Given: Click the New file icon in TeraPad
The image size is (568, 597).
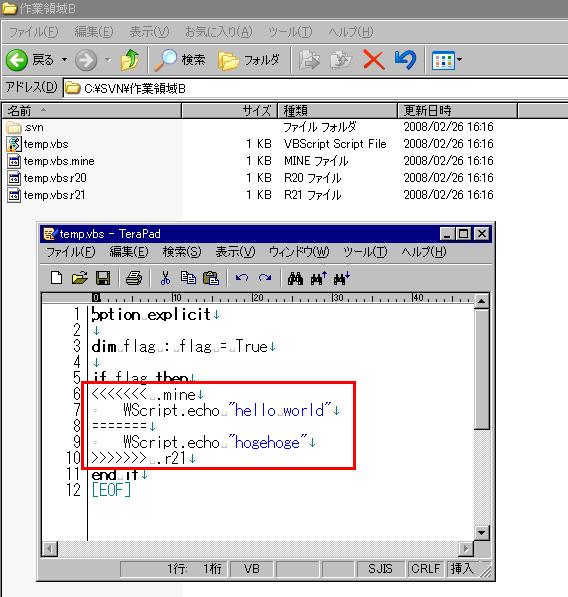Looking at the screenshot, I should point(57,278).
